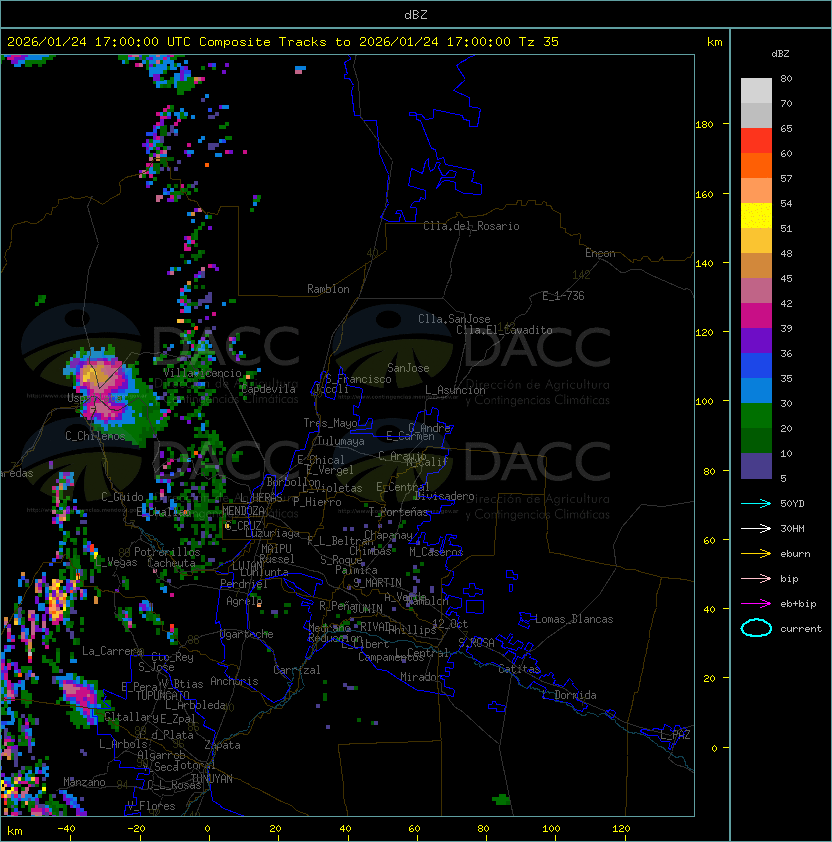Click the cyan 50YD arrow legend icon
The width and height of the screenshot is (832, 842).
point(756,504)
